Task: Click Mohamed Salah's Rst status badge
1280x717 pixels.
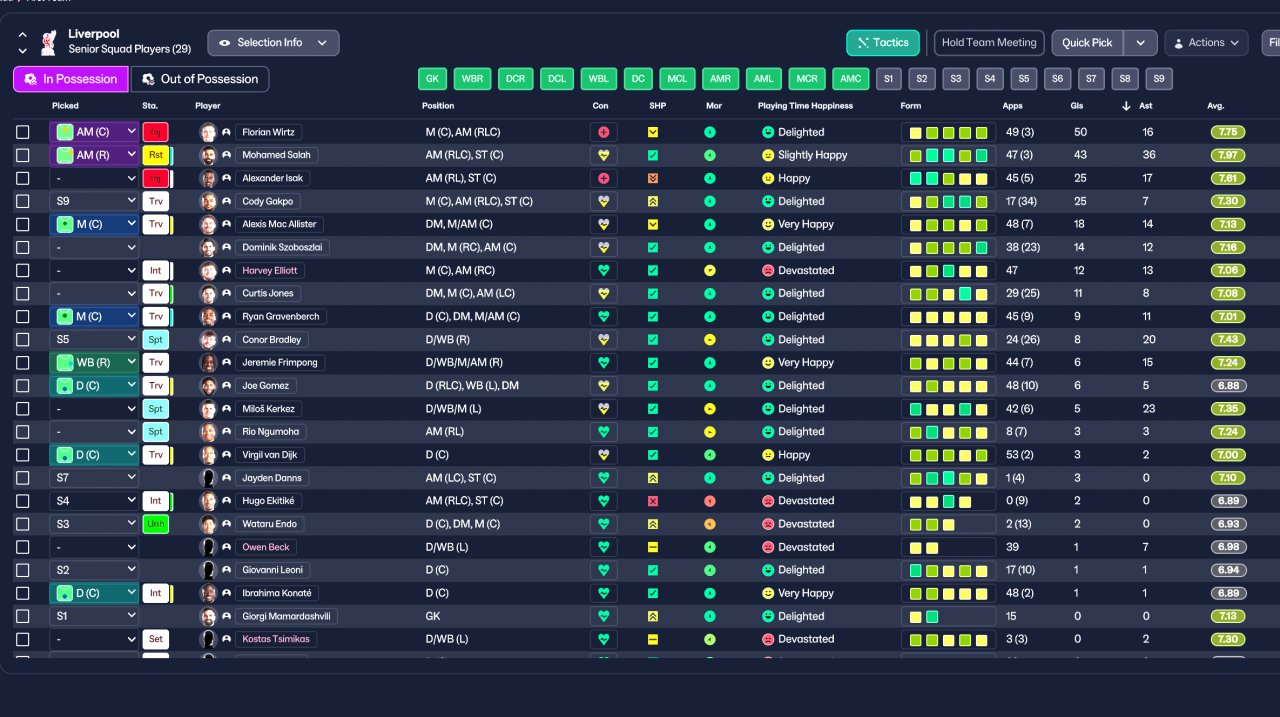Action: pyautogui.click(x=155, y=155)
